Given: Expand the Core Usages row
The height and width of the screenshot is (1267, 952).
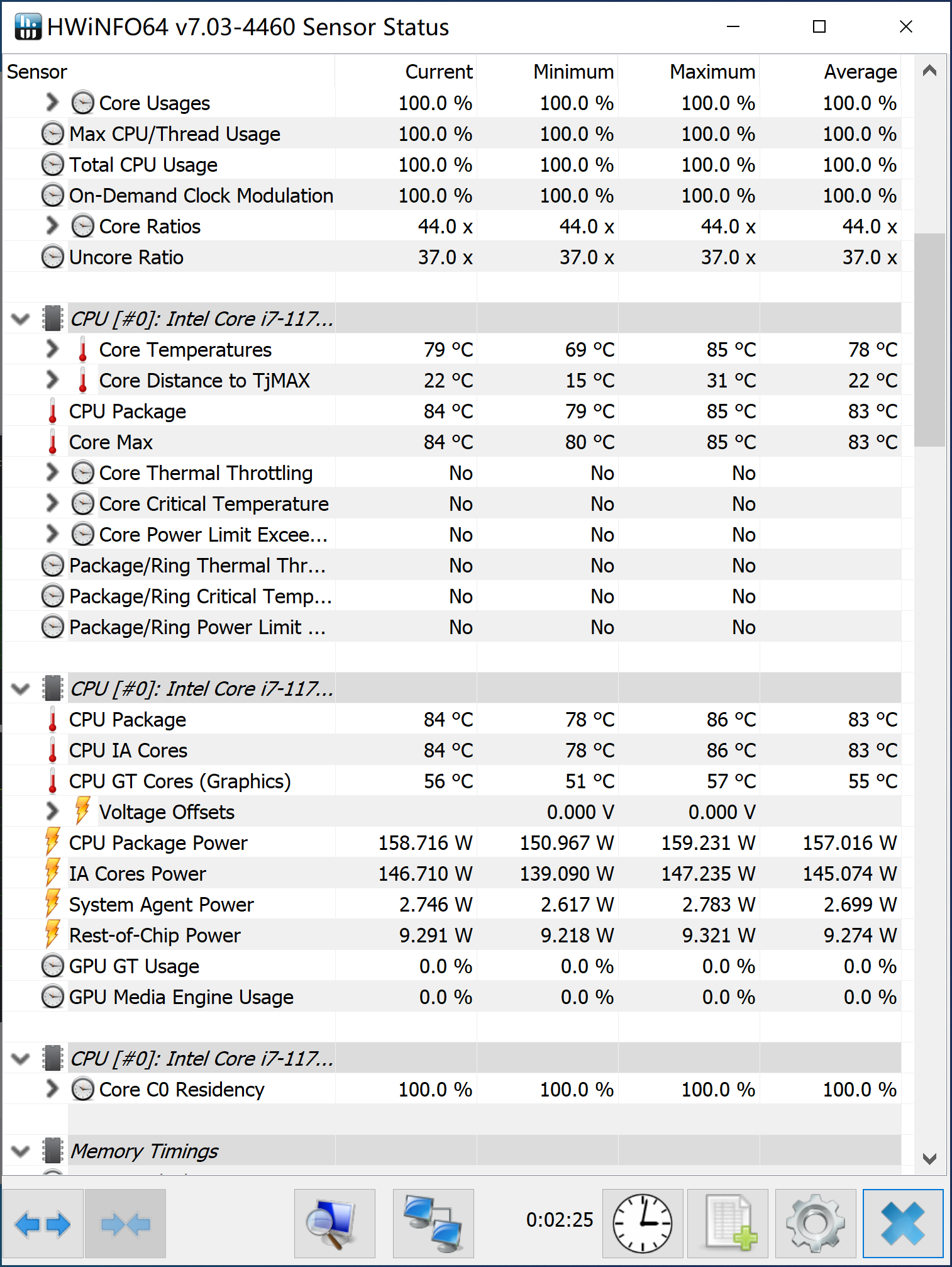Looking at the screenshot, I should (53, 103).
